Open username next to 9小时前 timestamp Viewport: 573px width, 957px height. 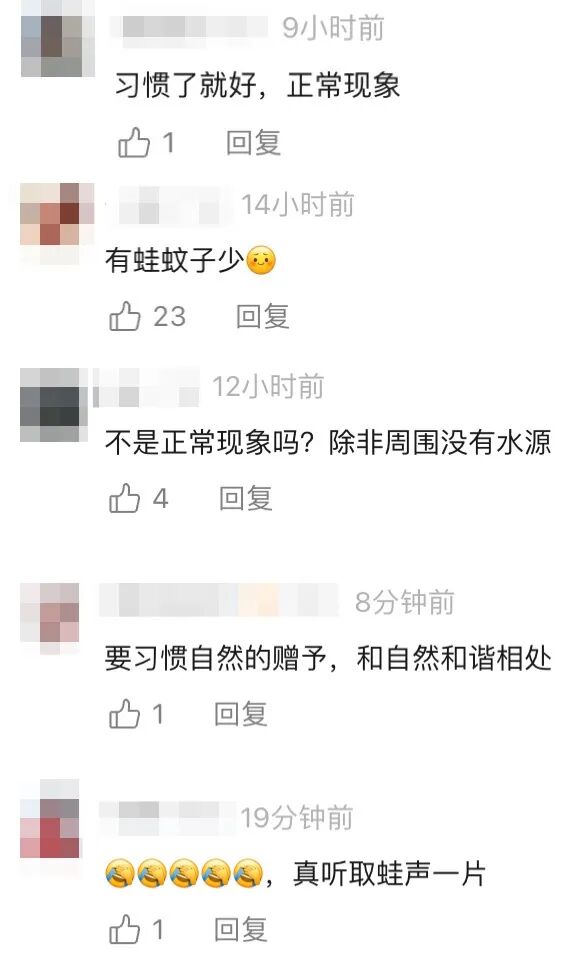point(189,29)
